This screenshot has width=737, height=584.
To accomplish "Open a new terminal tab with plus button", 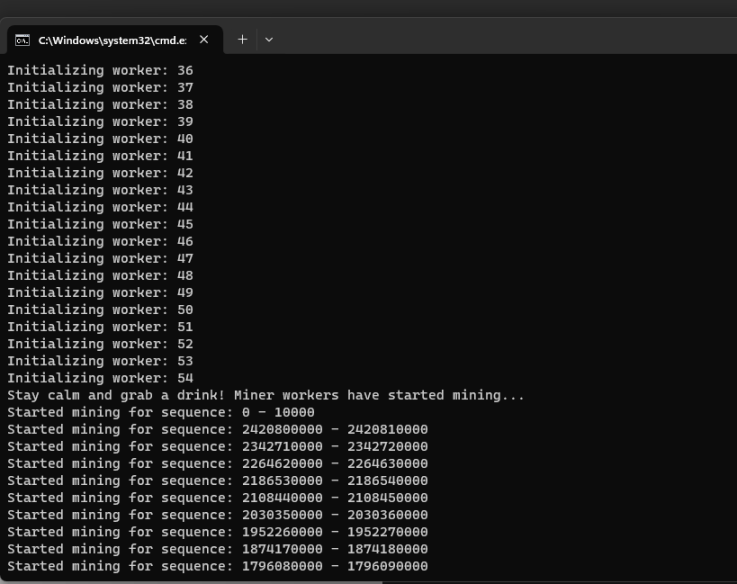I will tap(242, 40).
